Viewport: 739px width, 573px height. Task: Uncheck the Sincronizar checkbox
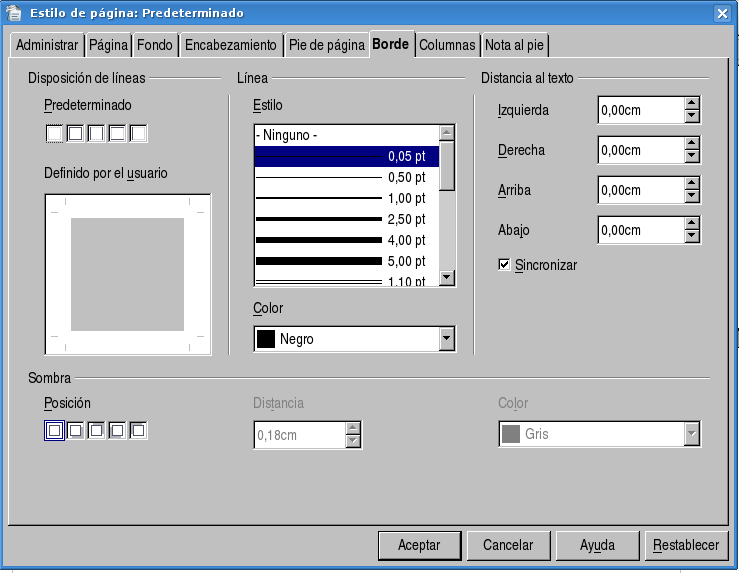[x=505, y=265]
